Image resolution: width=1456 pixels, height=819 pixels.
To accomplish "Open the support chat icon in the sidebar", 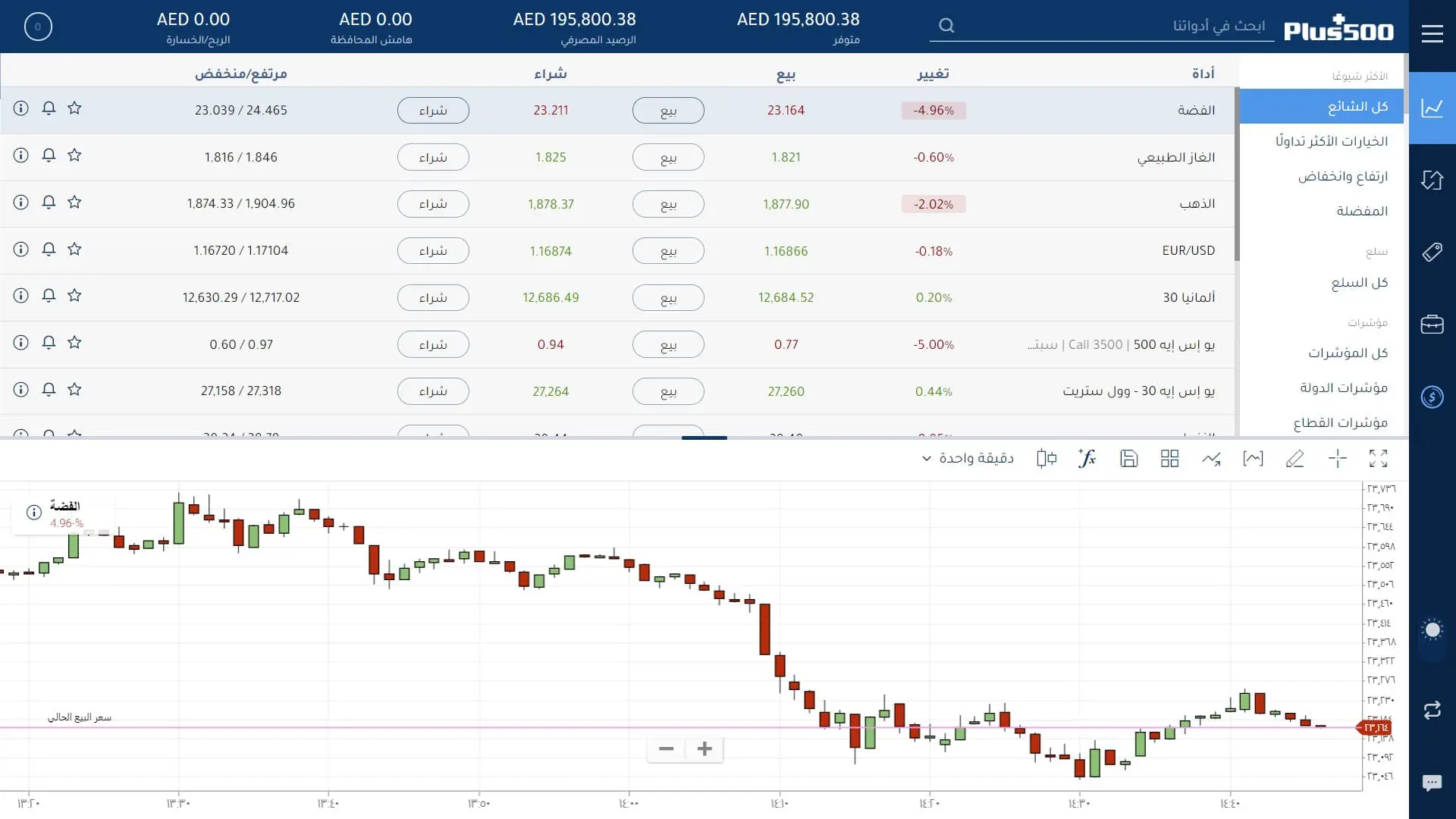I will click(1432, 782).
